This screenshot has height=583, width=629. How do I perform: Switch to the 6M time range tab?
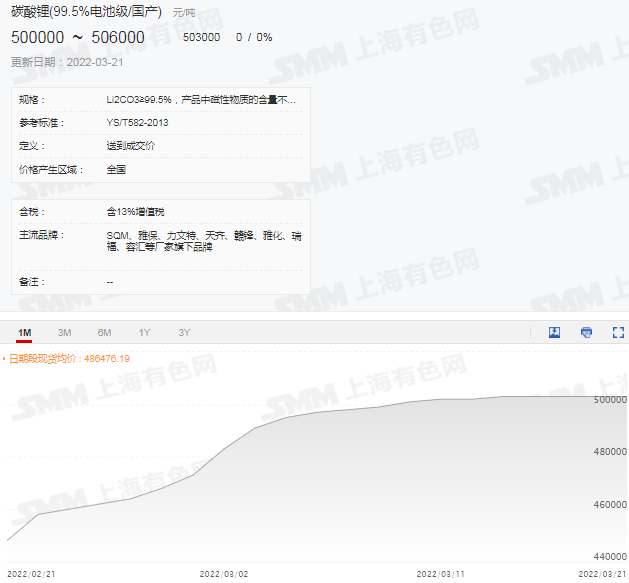click(x=104, y=332)
